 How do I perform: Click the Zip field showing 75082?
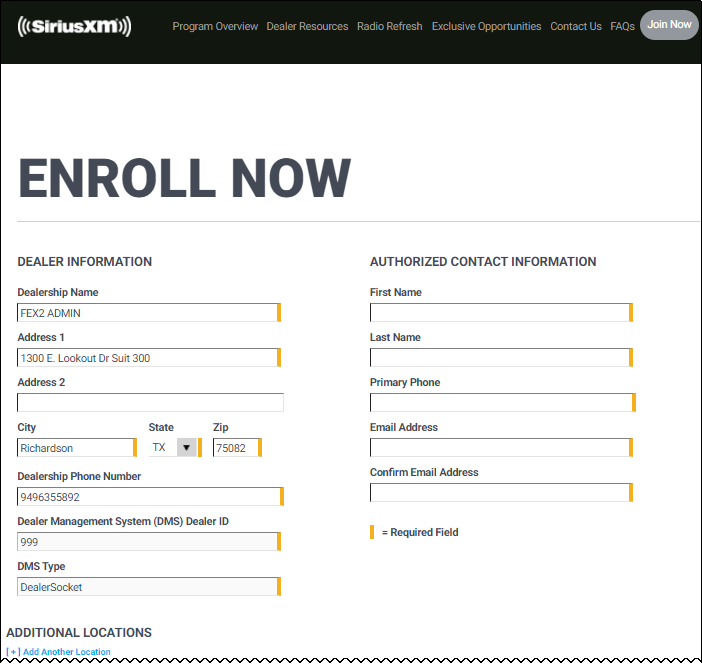click(237, 448)
